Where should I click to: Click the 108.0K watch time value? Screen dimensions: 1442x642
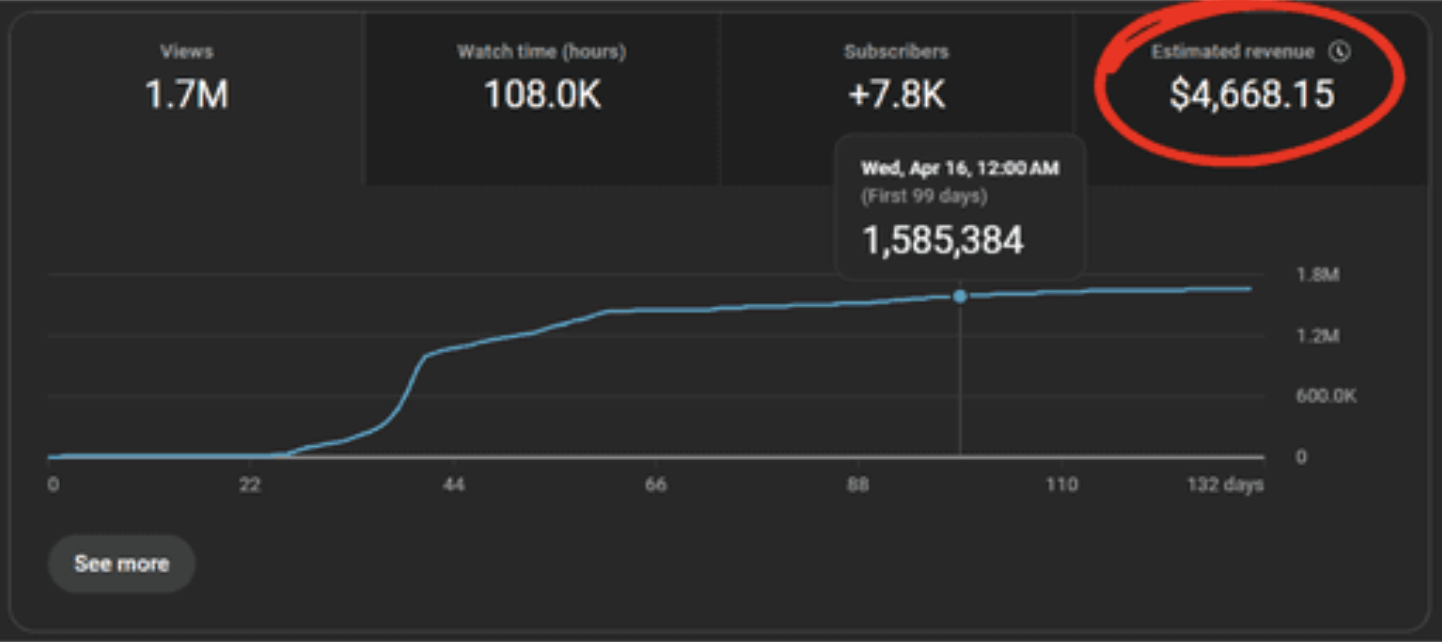[x=540, y=97]
